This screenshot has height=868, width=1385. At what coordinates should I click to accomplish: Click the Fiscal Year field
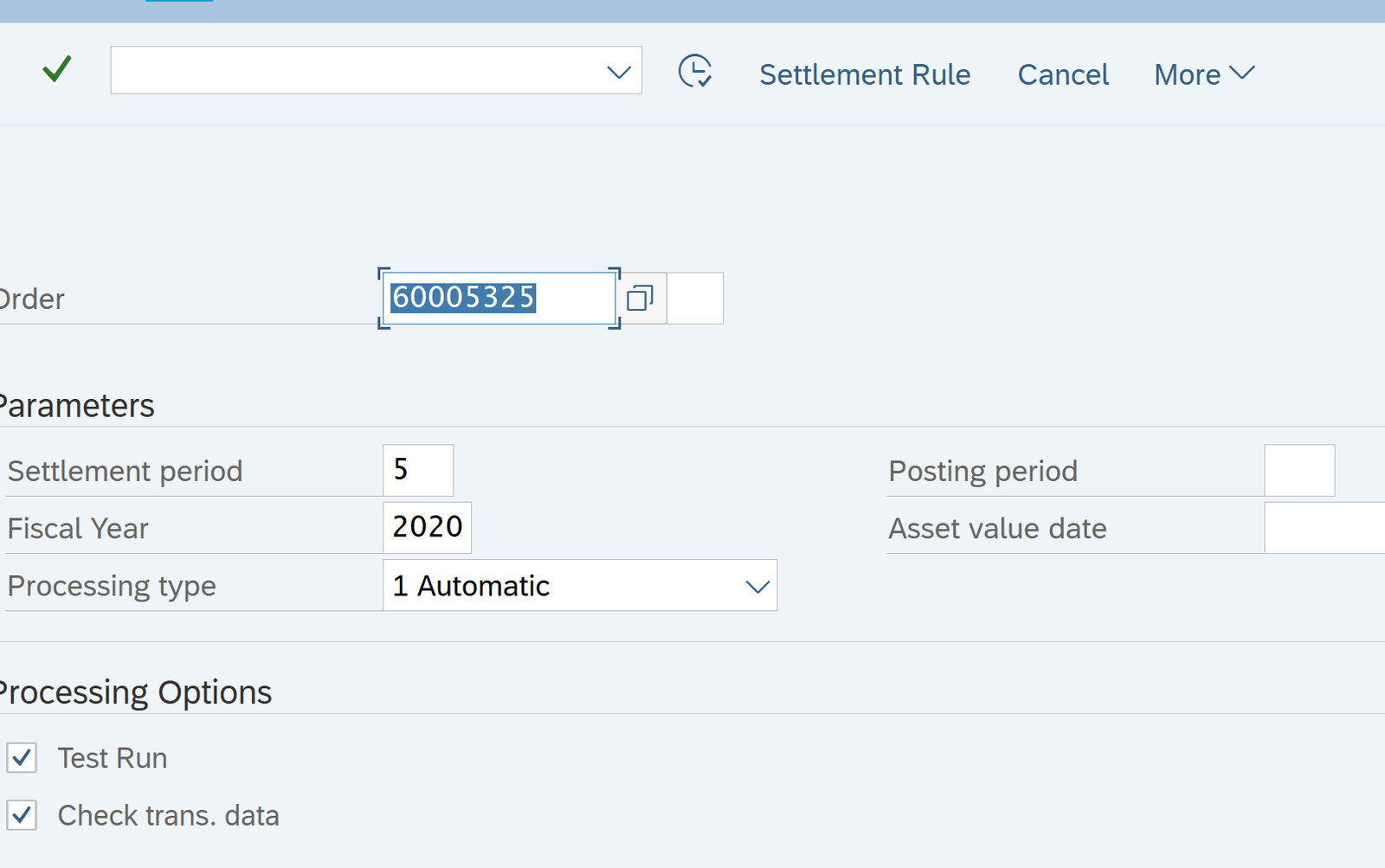click(x=427, y=527)
